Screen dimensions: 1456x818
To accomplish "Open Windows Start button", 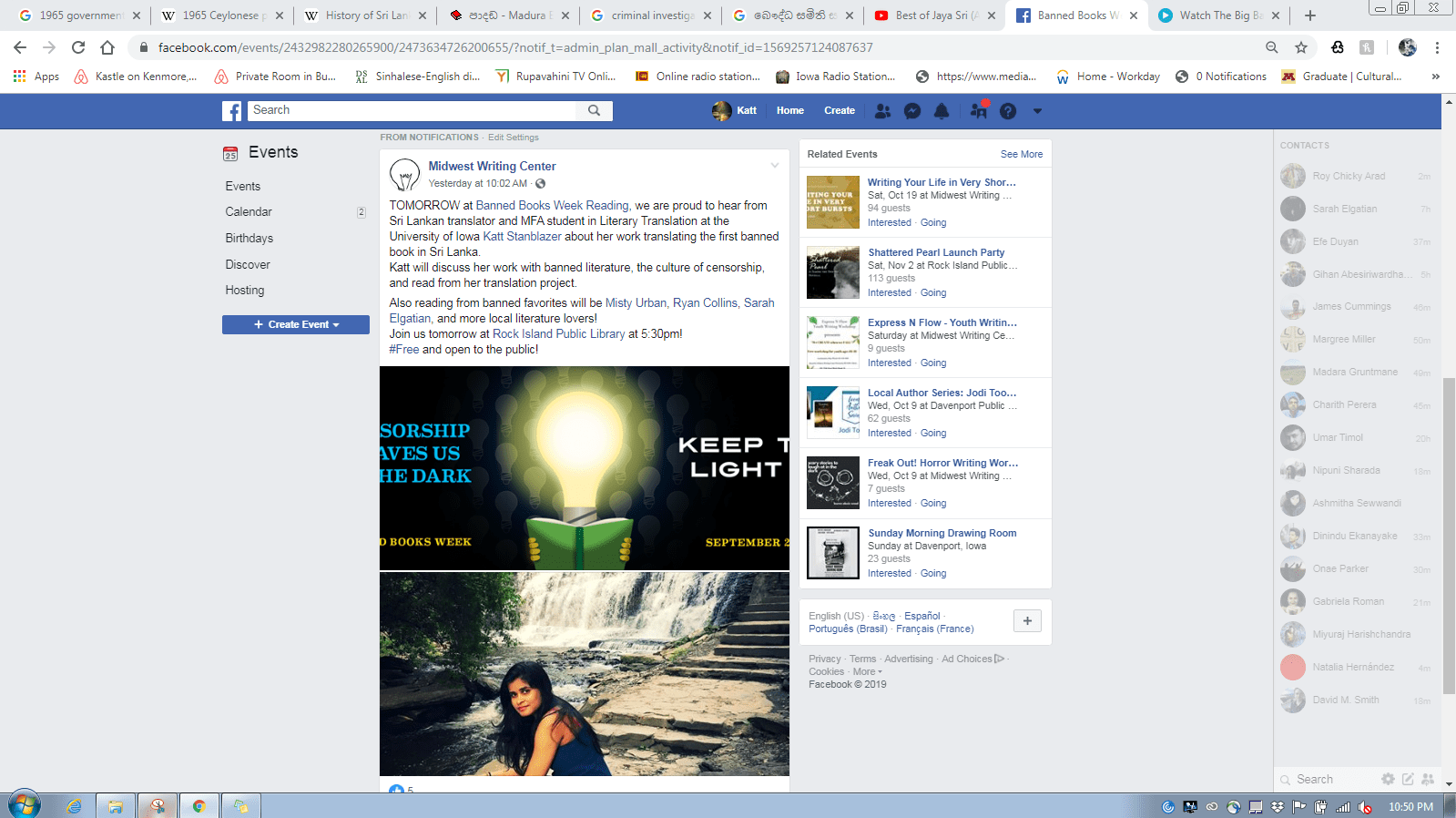I will click(x=25, y=805).
